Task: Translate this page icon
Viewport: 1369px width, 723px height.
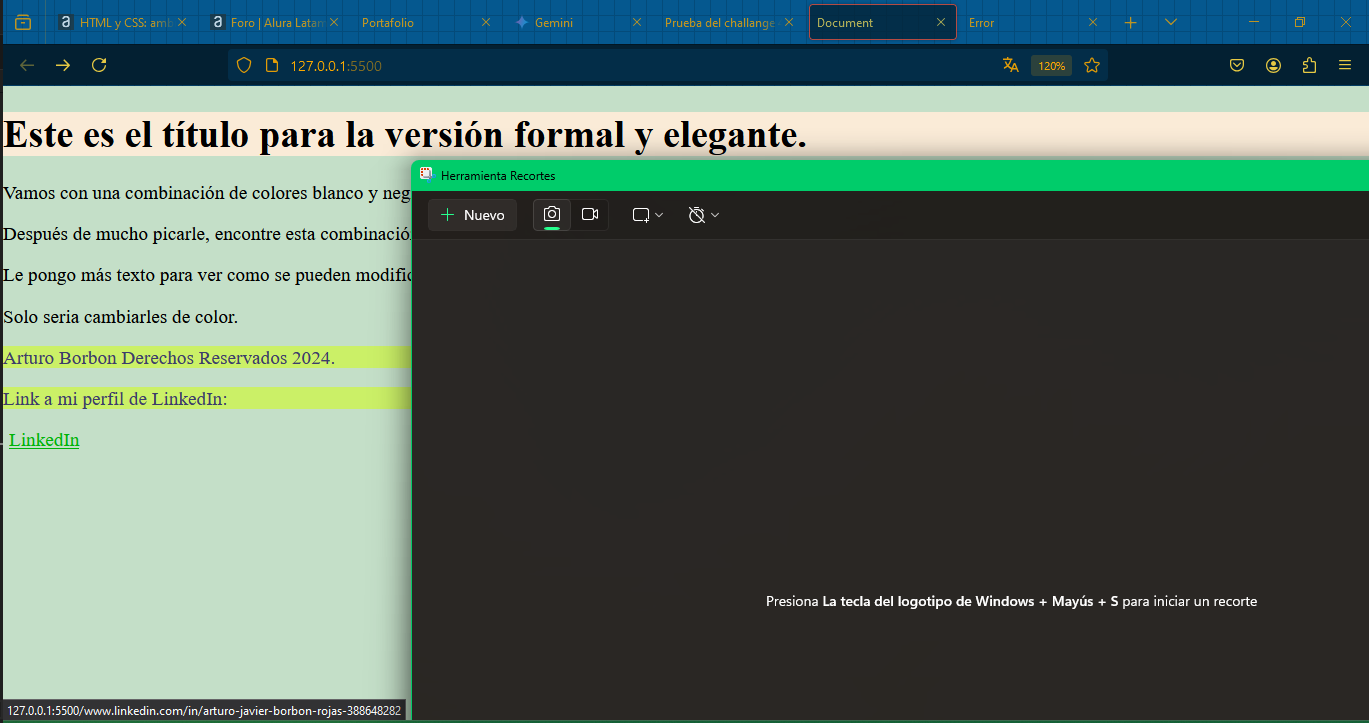Action: click(x=1011, y=66)
